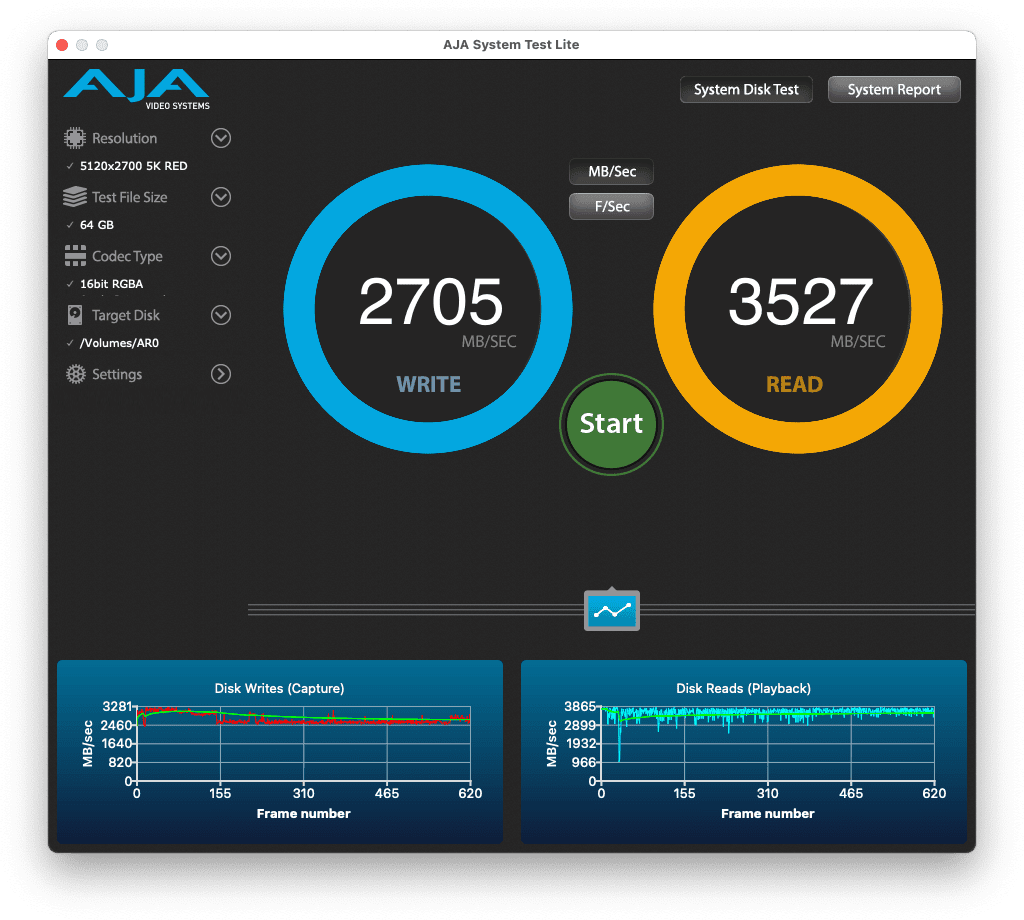The image size is (1024, 920).
Task: Click the Target Disk drive icon
Action: pyautogui.click(x=75, y=315)
